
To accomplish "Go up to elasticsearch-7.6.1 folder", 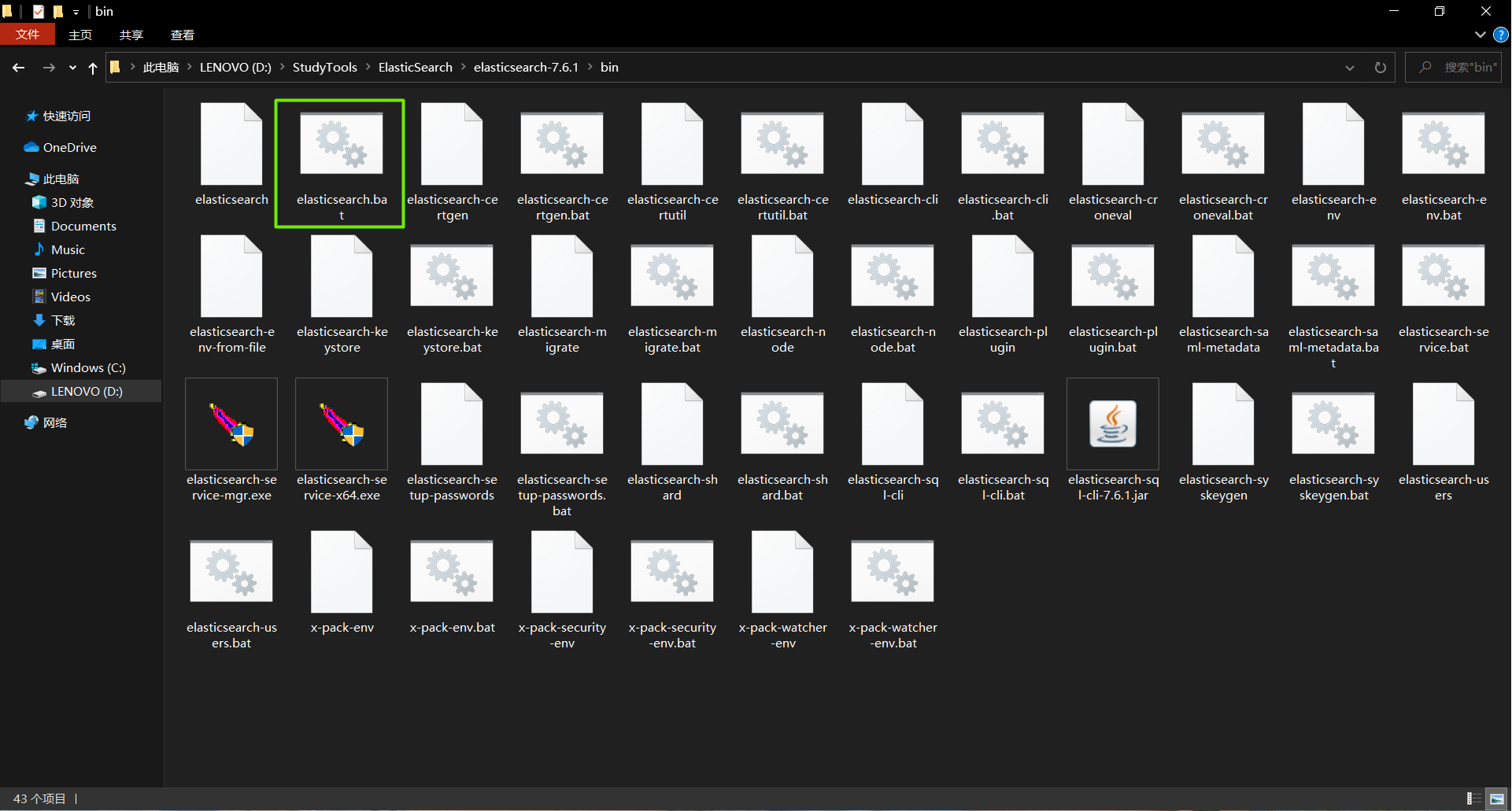I will 93,68.
